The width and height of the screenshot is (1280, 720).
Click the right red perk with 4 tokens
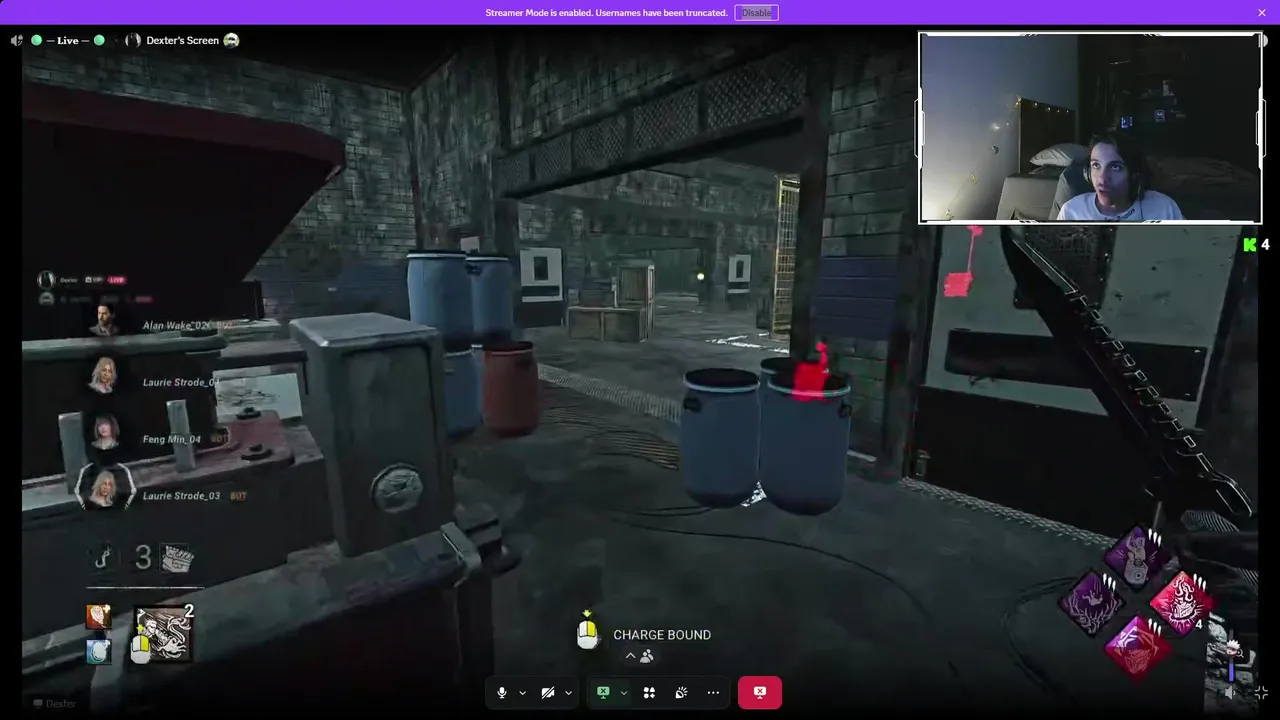[1182, 603]
